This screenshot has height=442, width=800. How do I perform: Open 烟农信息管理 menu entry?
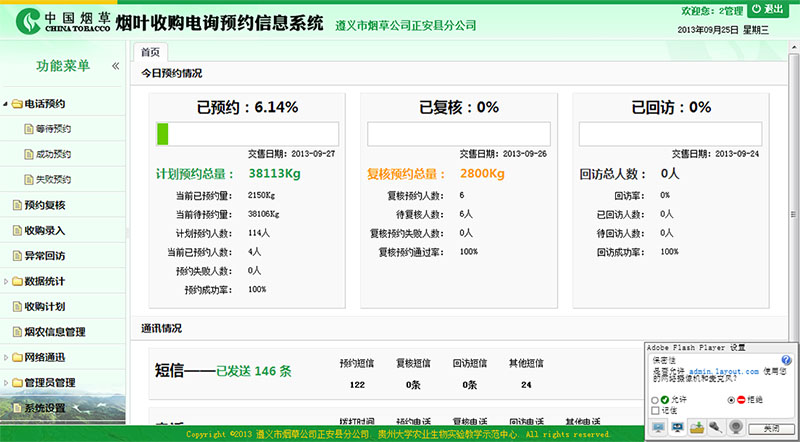click(54, 332)
